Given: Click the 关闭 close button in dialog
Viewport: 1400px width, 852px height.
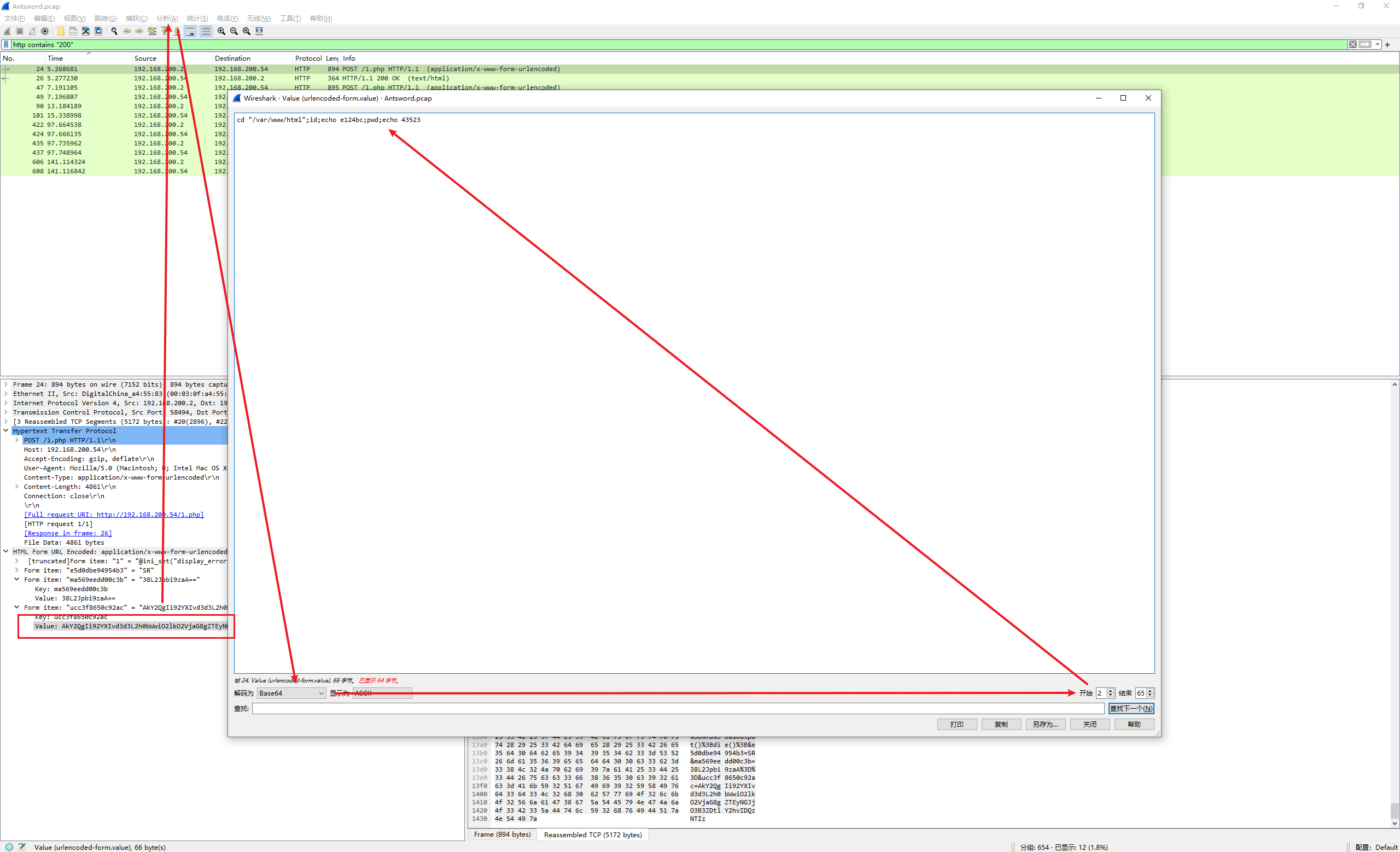Looking at the screenshot, I should point(1090,724).
